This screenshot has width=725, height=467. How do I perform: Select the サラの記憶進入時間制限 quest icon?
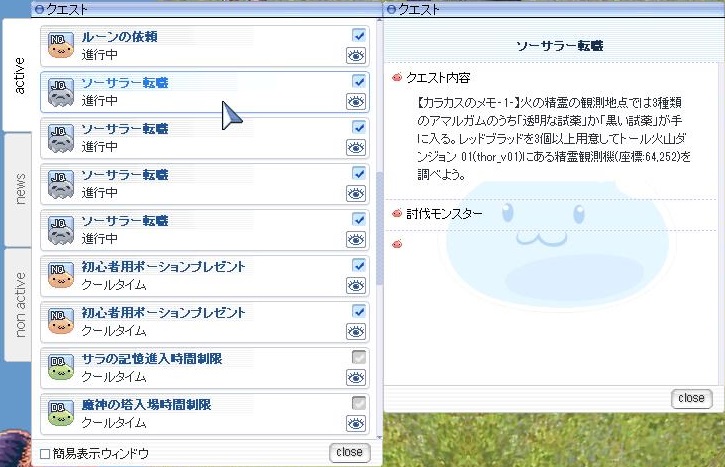point(62,367)
